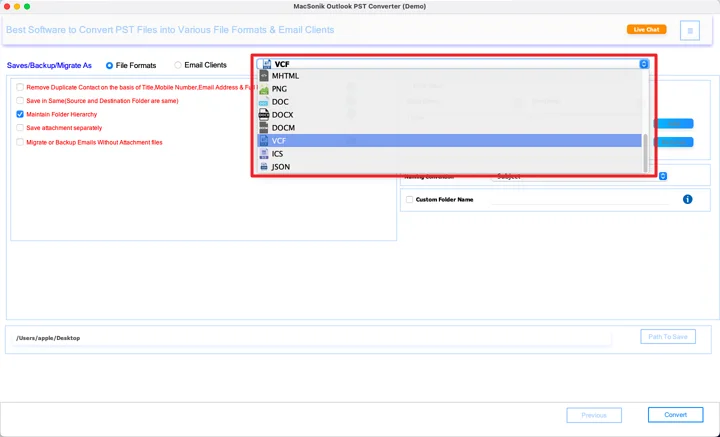Image resolution: width=720 pixels, height=437 pixels.
Task: Select the highlighted VCF entry
Action: (450, 140)
